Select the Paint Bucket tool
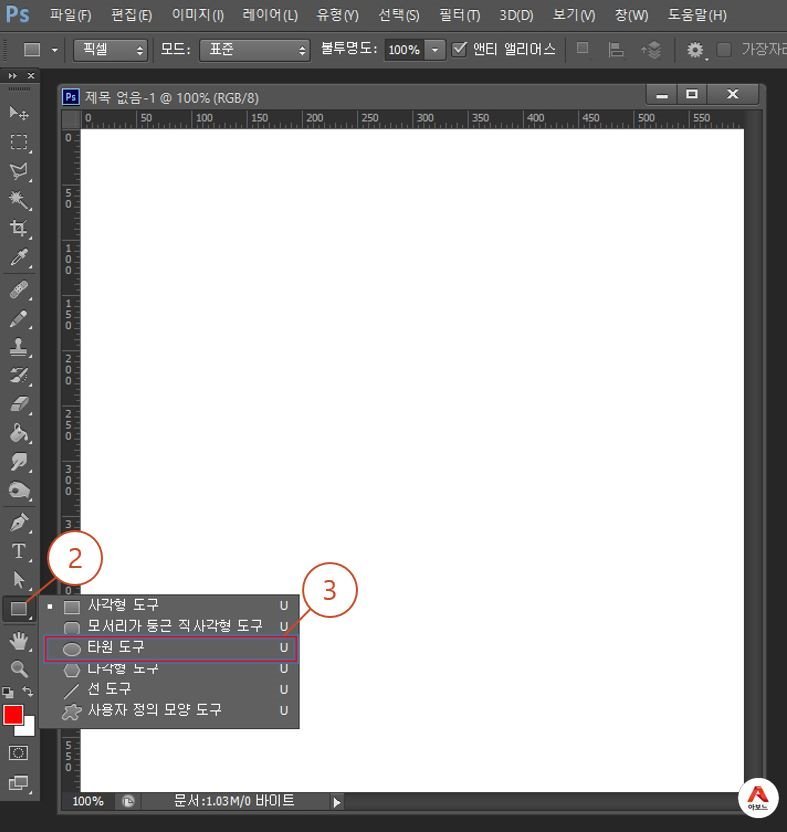 coord(19,433)
